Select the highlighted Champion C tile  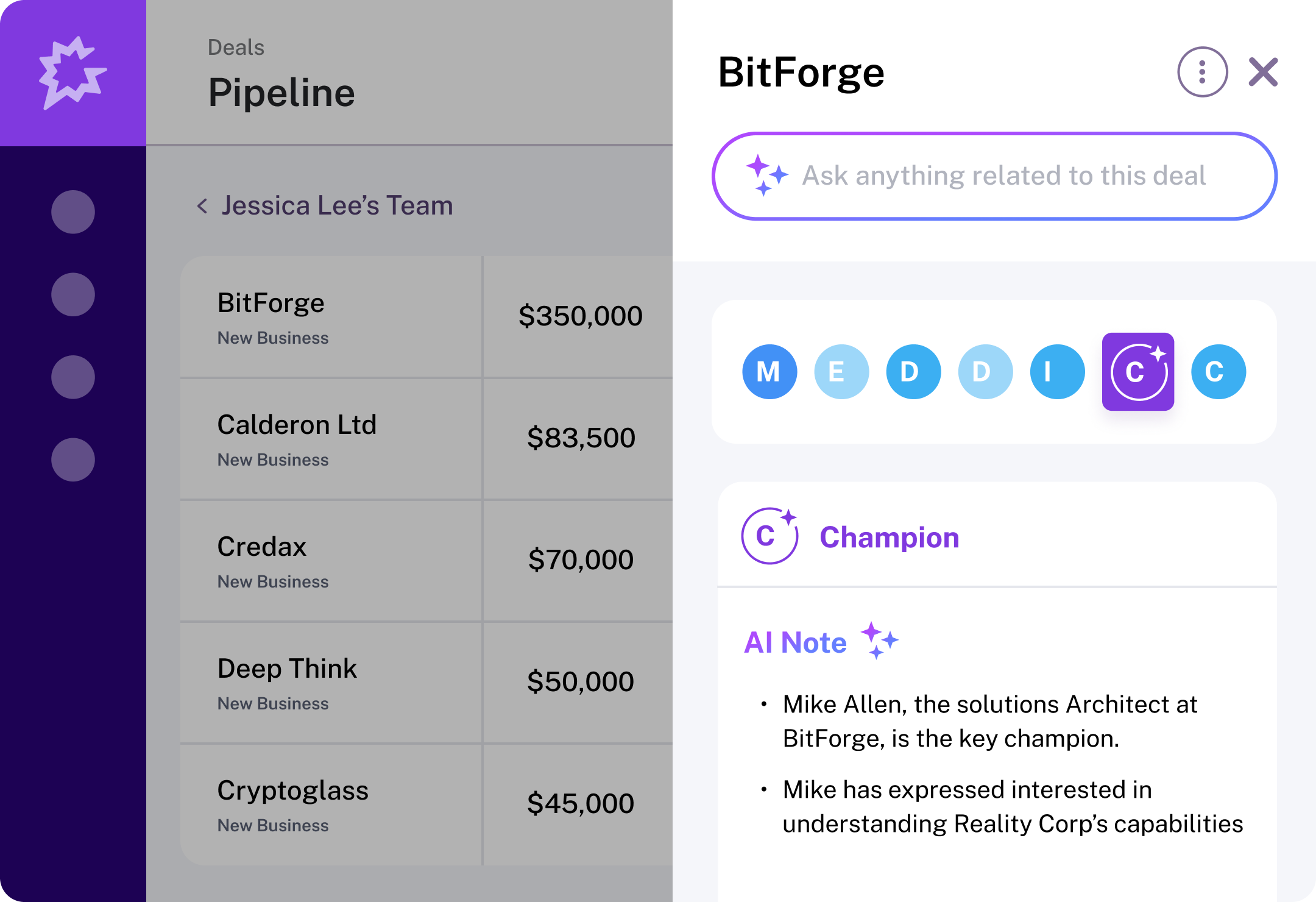(x=1137, y=372)
